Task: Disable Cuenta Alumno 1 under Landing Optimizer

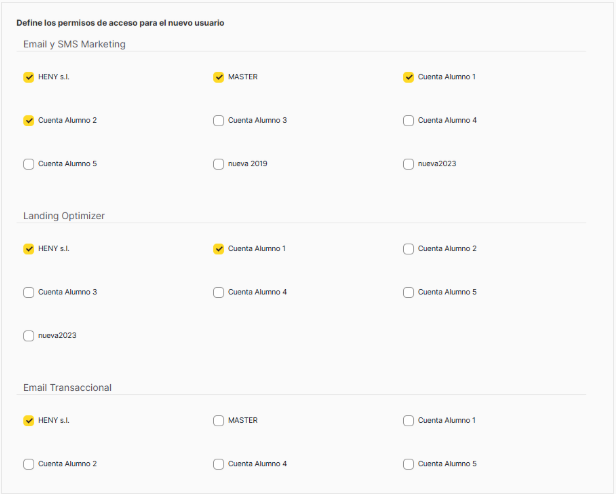Action: [218, 249]
